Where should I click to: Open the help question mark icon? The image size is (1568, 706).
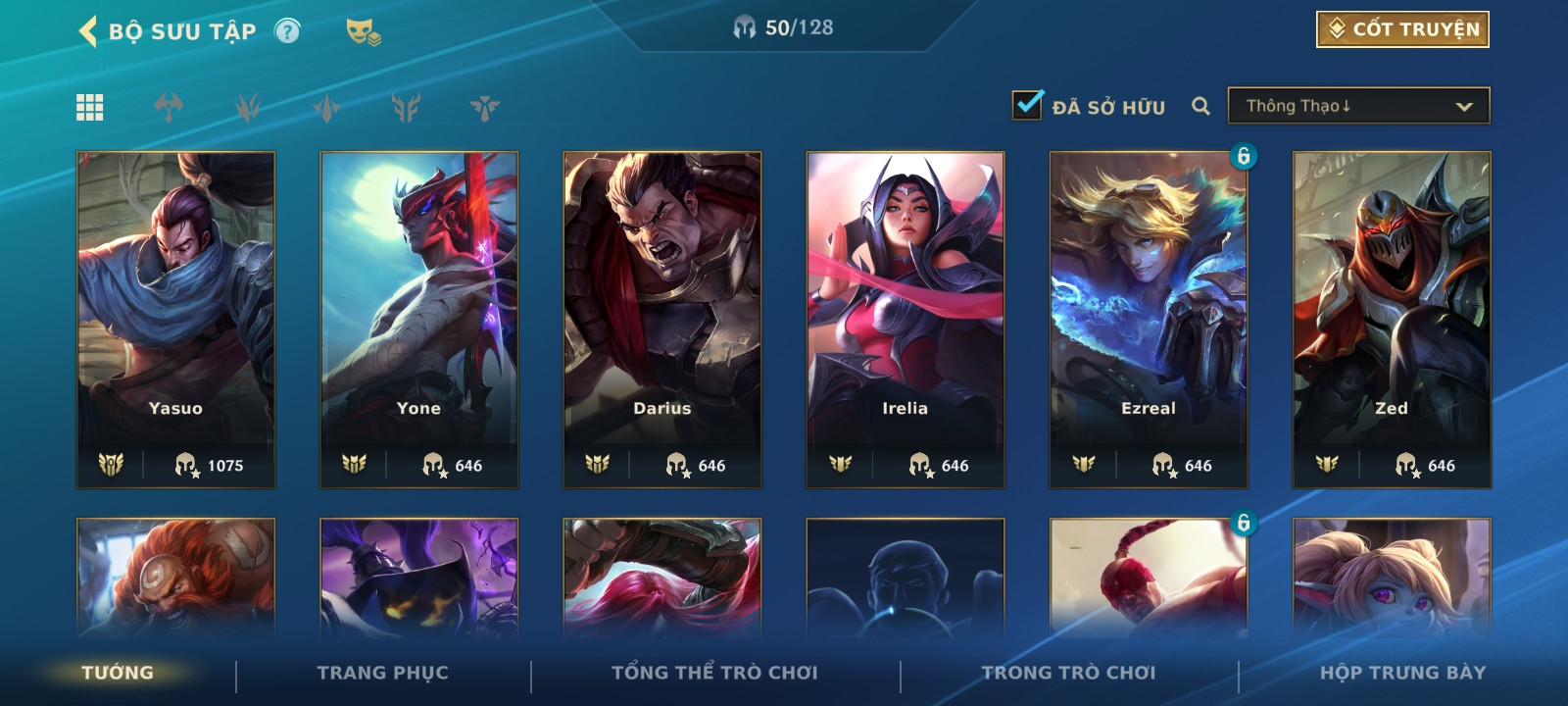[x=287, y=31]
